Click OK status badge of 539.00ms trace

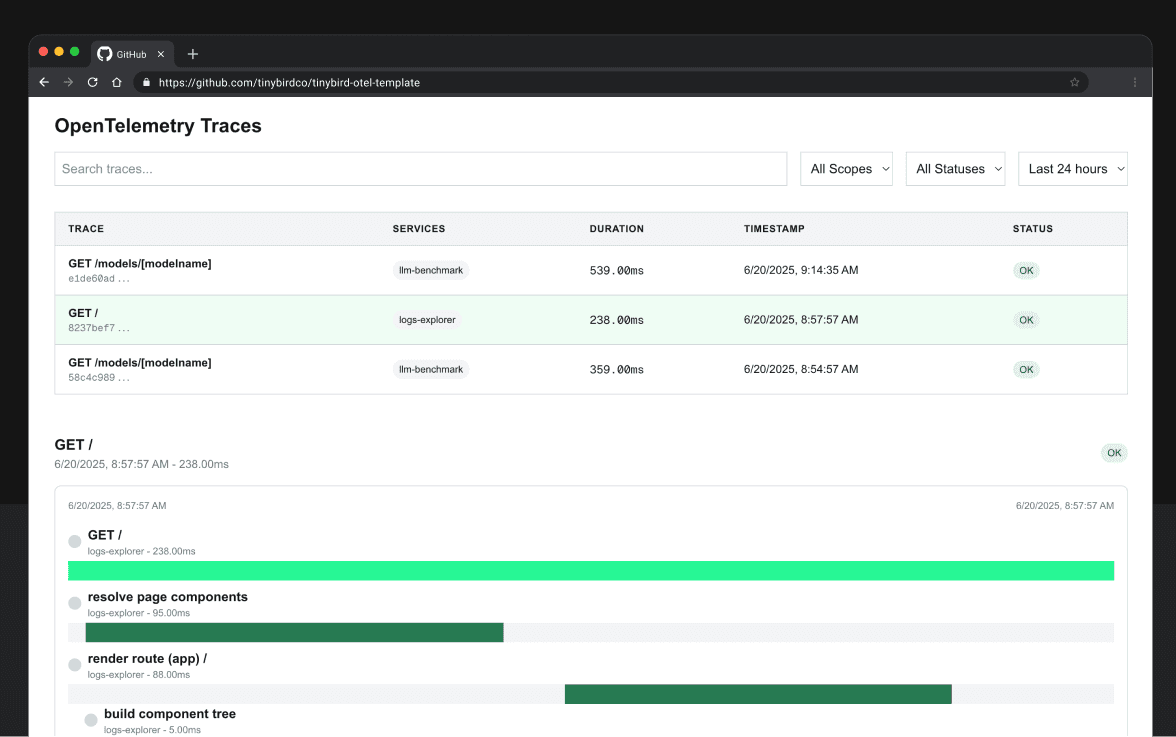(1026, 271)
